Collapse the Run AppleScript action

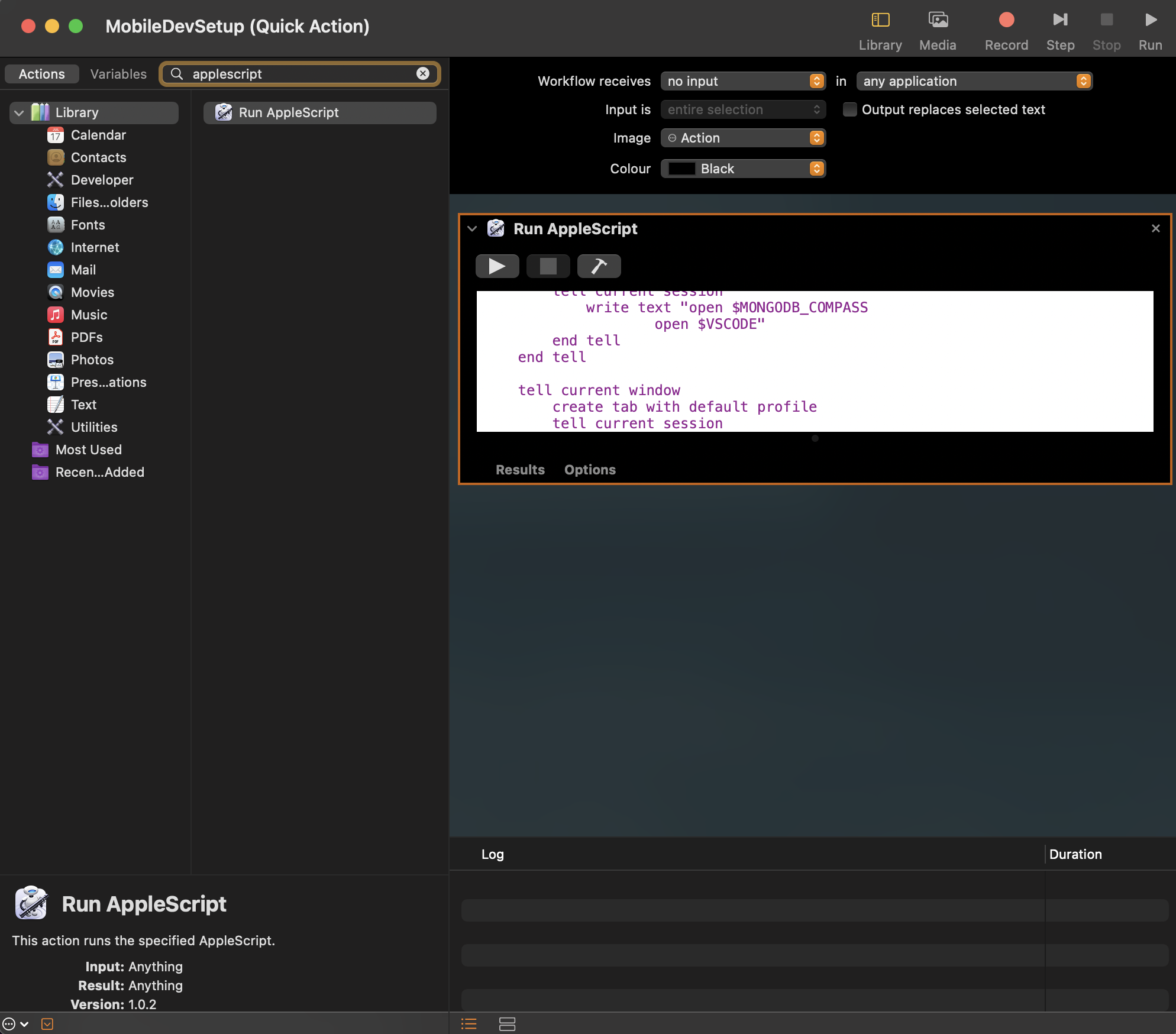(472, 229)
